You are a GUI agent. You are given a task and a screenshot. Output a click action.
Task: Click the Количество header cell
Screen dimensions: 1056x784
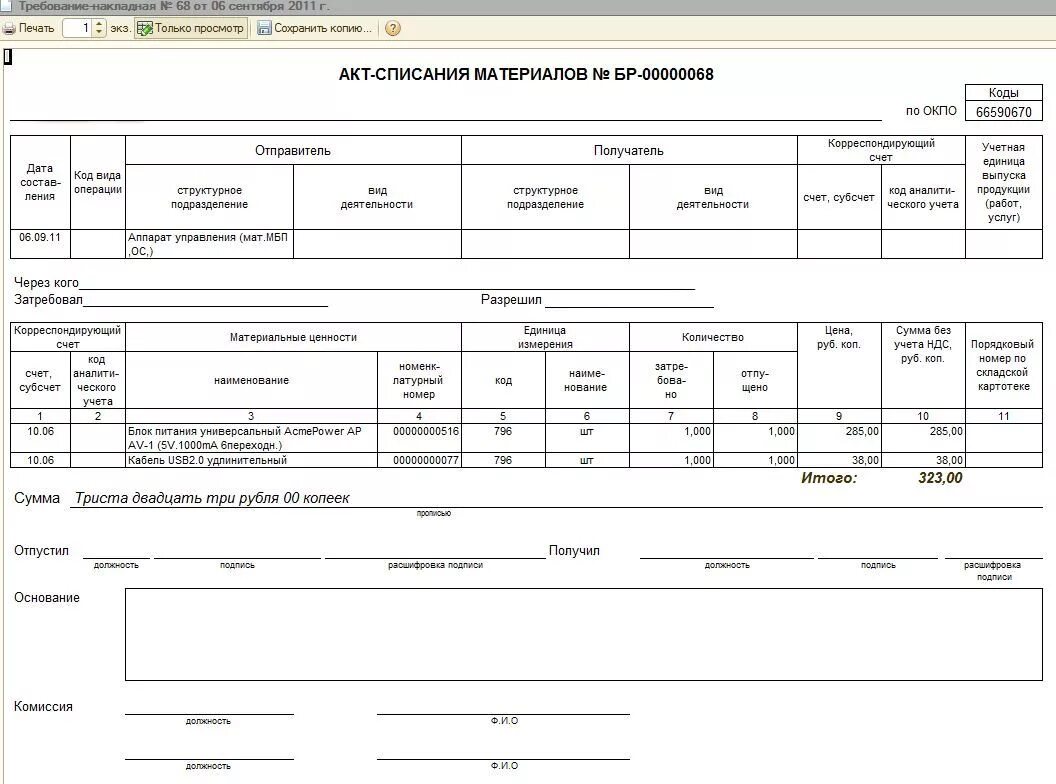713,337
